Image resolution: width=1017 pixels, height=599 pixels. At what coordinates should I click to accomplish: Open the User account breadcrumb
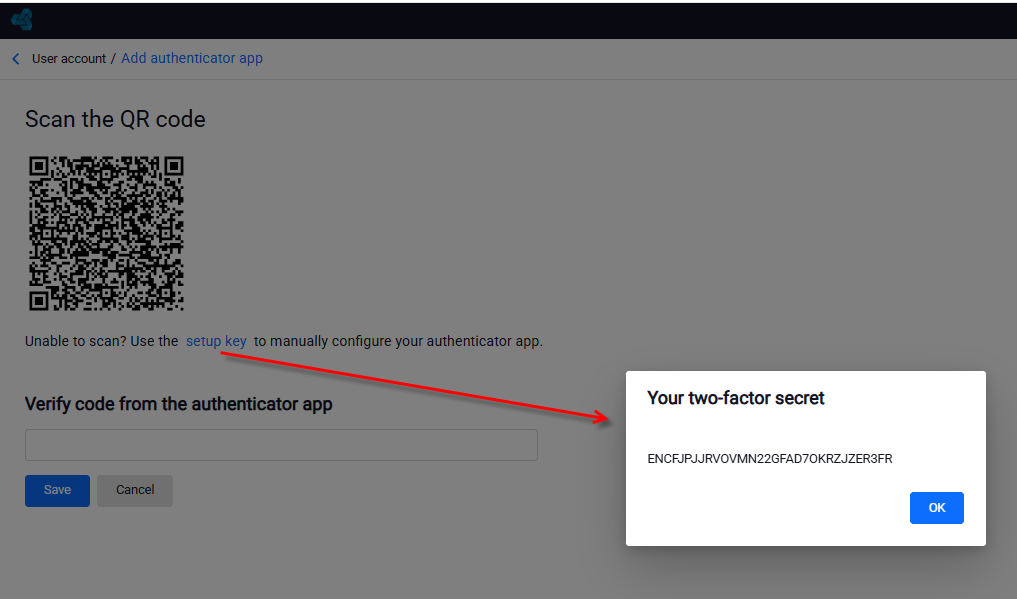69,58
